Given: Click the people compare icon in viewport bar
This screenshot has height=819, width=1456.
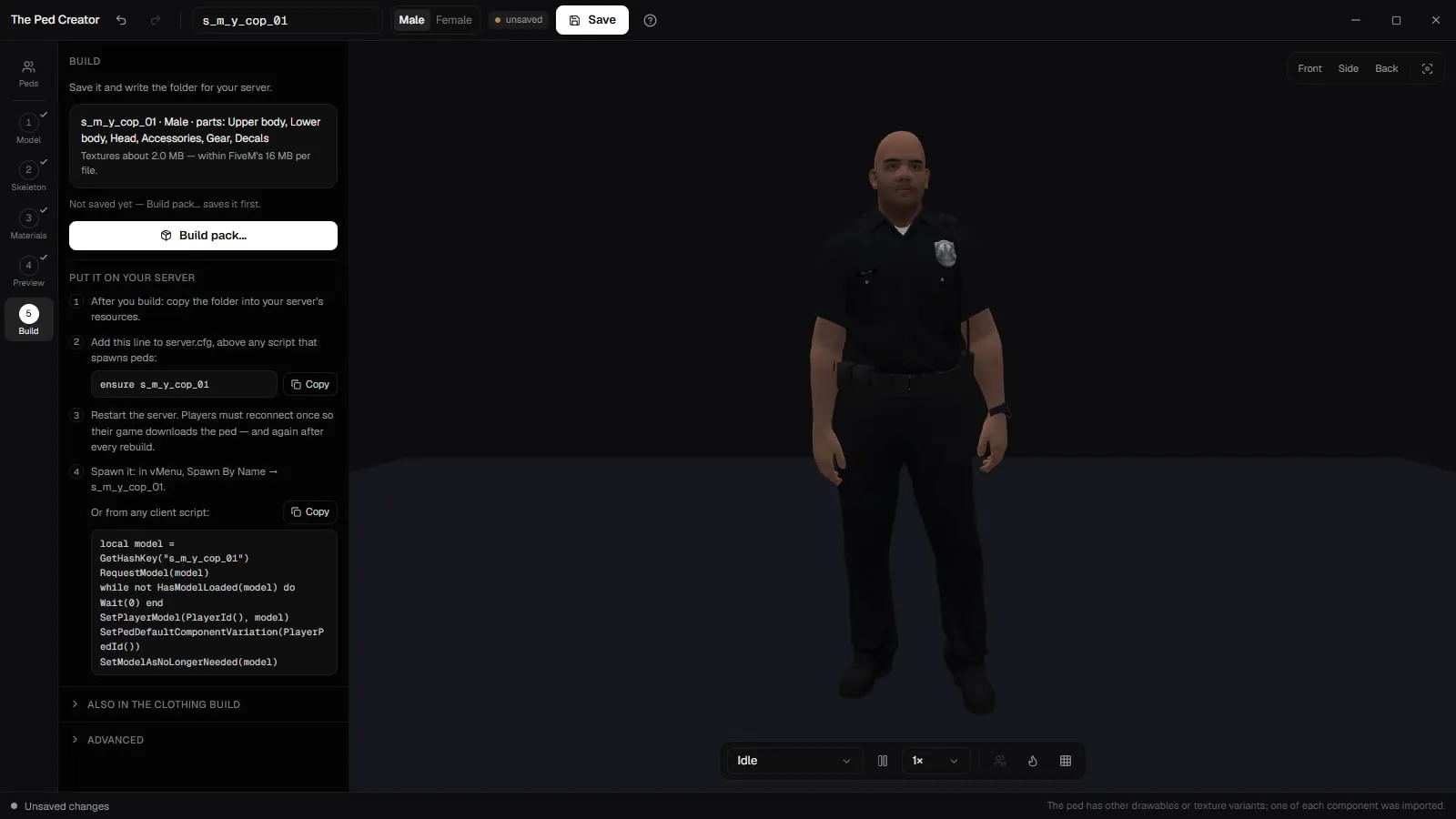Looking at the screenshot, I should 1000,761.
